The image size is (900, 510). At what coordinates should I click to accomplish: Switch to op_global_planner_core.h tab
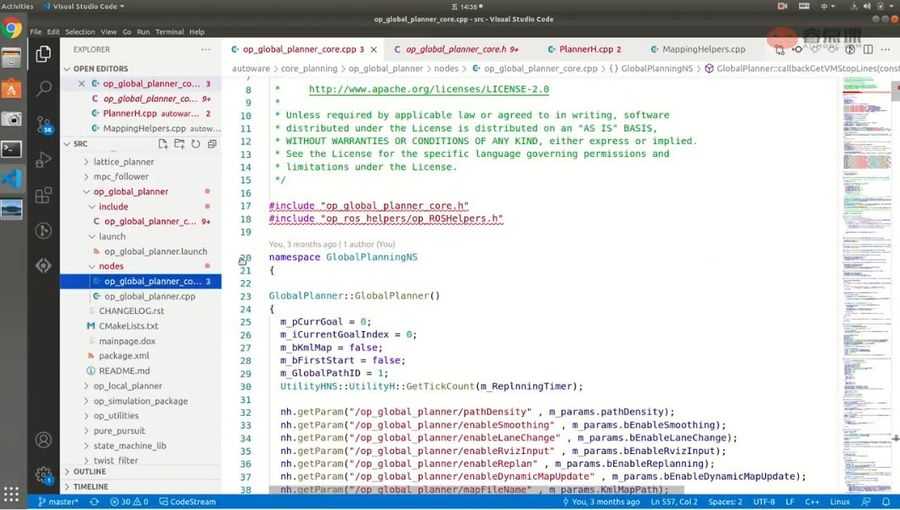pos(456,50)
